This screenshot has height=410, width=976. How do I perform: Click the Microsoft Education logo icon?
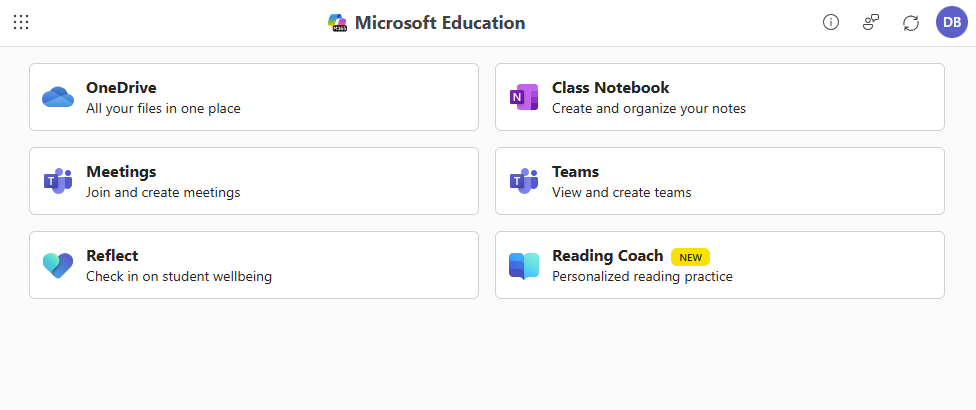[338, 23]
